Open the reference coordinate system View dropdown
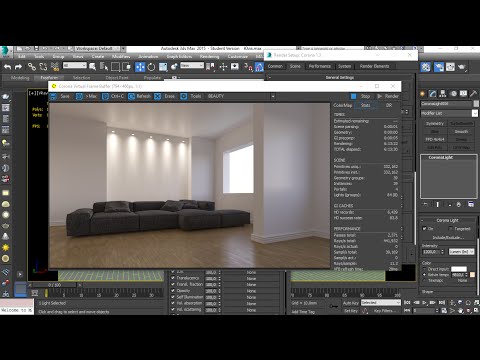Viewport: 480px width, 360px height. [x=192, y=66]
